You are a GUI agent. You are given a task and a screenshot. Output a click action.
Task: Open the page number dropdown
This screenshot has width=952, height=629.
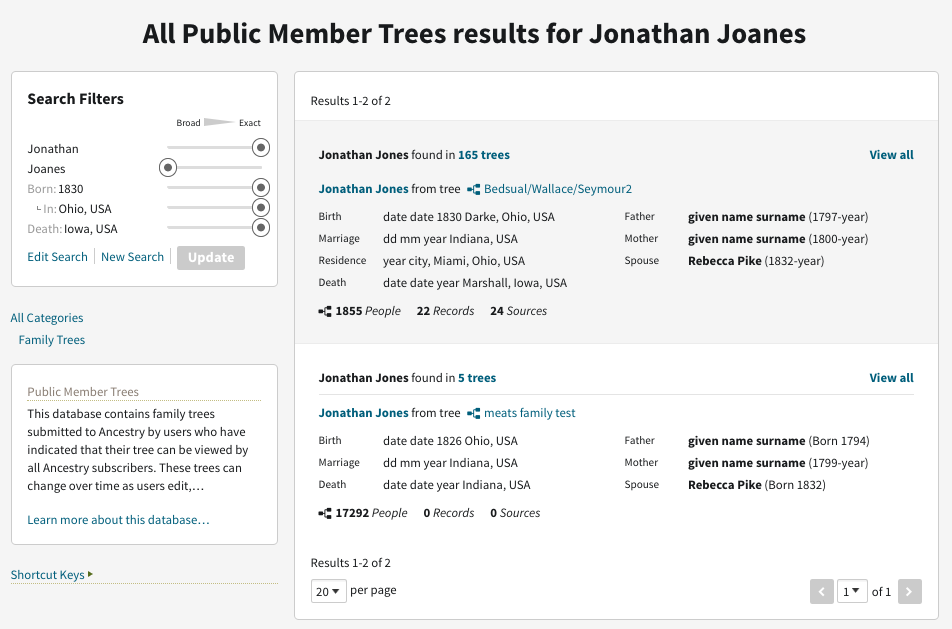[851, 591]
